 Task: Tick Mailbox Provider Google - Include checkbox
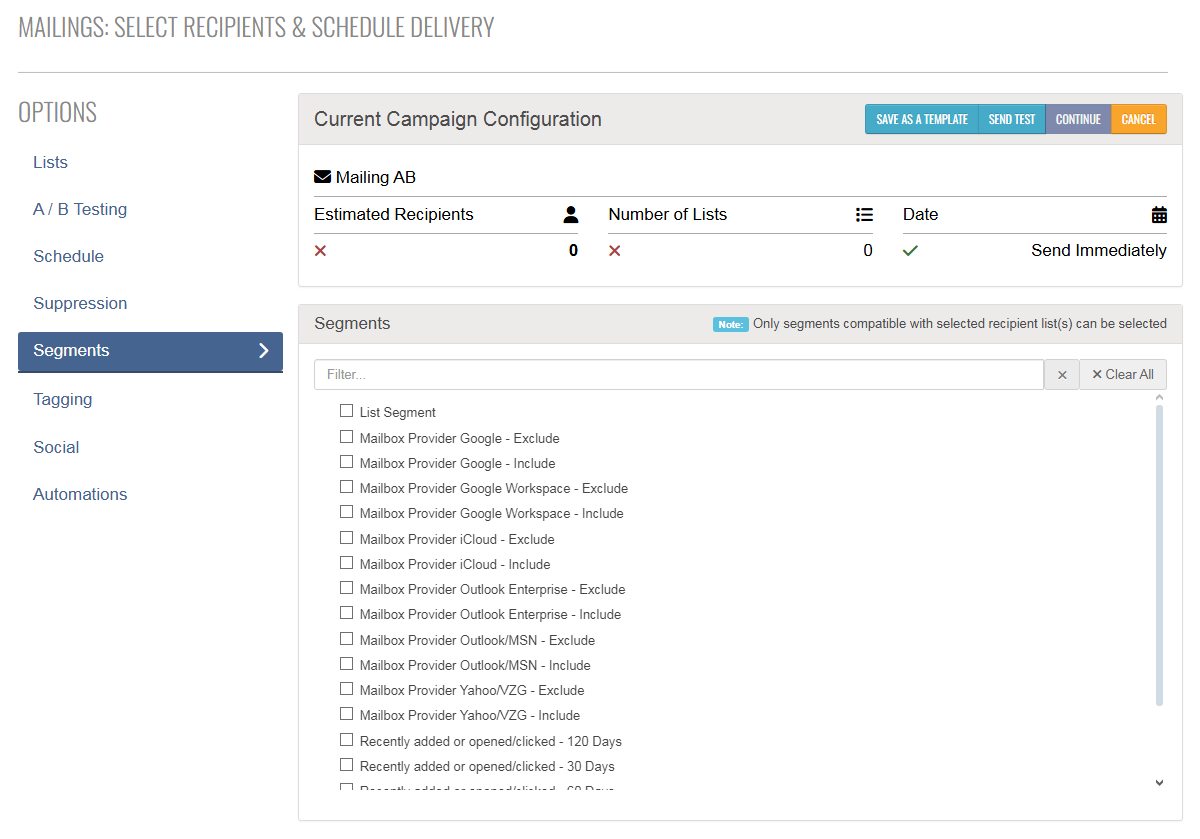point(346,462)
